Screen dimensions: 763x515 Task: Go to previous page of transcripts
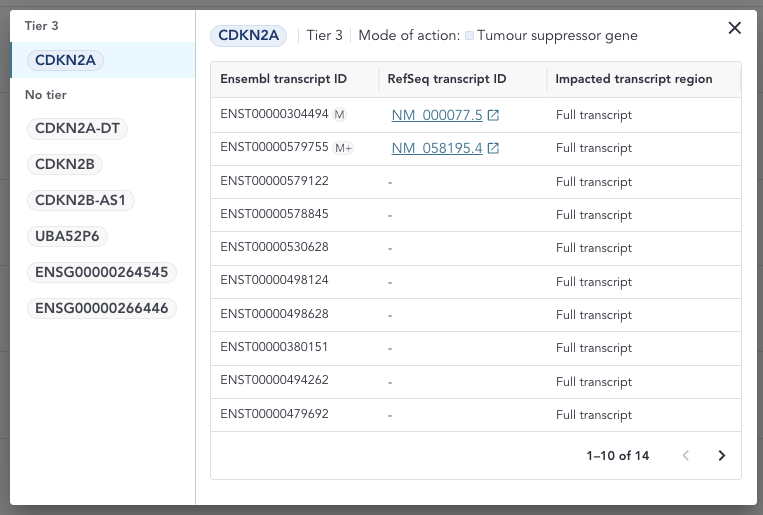[x=686, y=456]
